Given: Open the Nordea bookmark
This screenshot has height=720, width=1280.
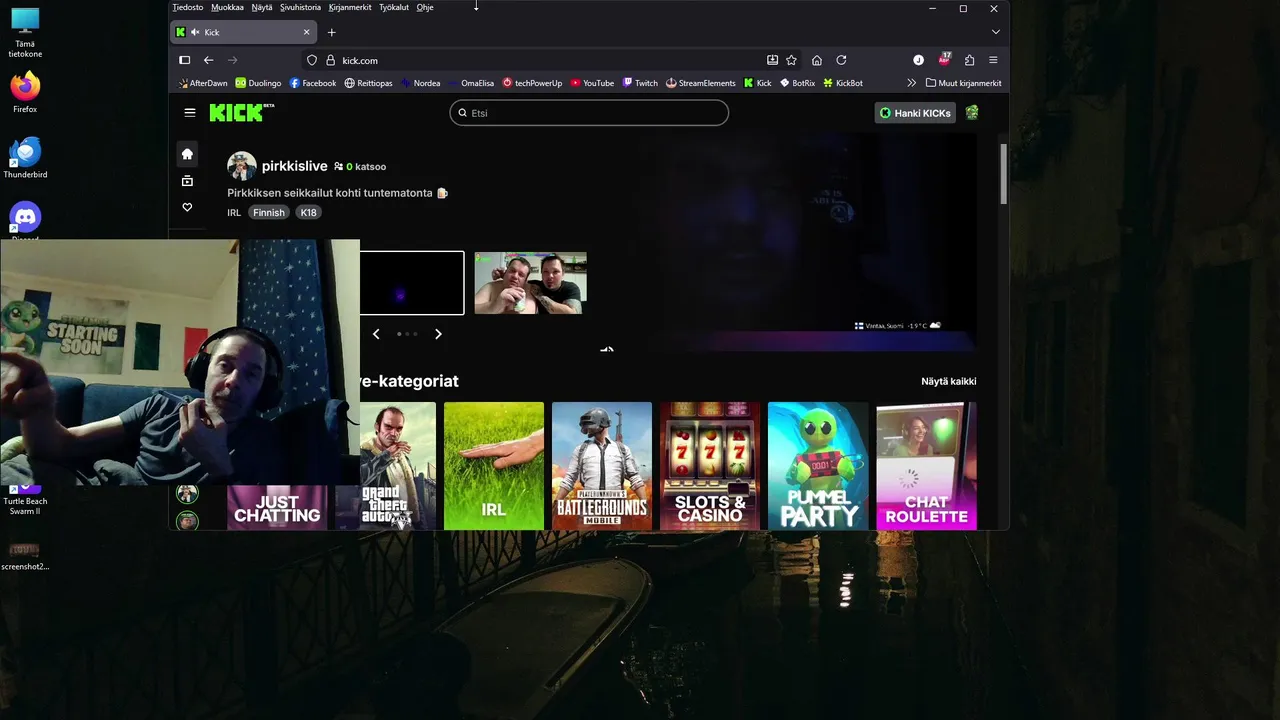Looking at the screenshot, I should 420,83.
